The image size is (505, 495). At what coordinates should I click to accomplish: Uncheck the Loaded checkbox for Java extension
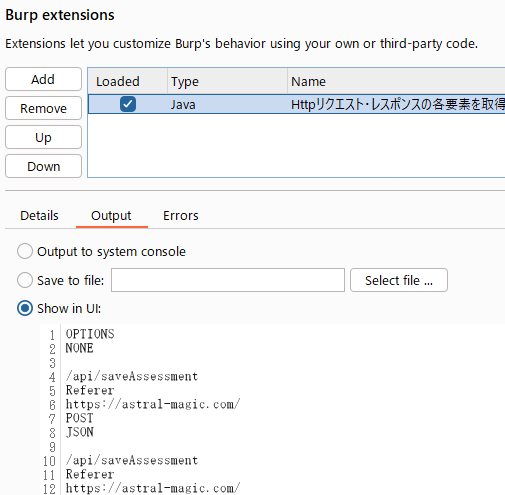[x=128, y=104]
